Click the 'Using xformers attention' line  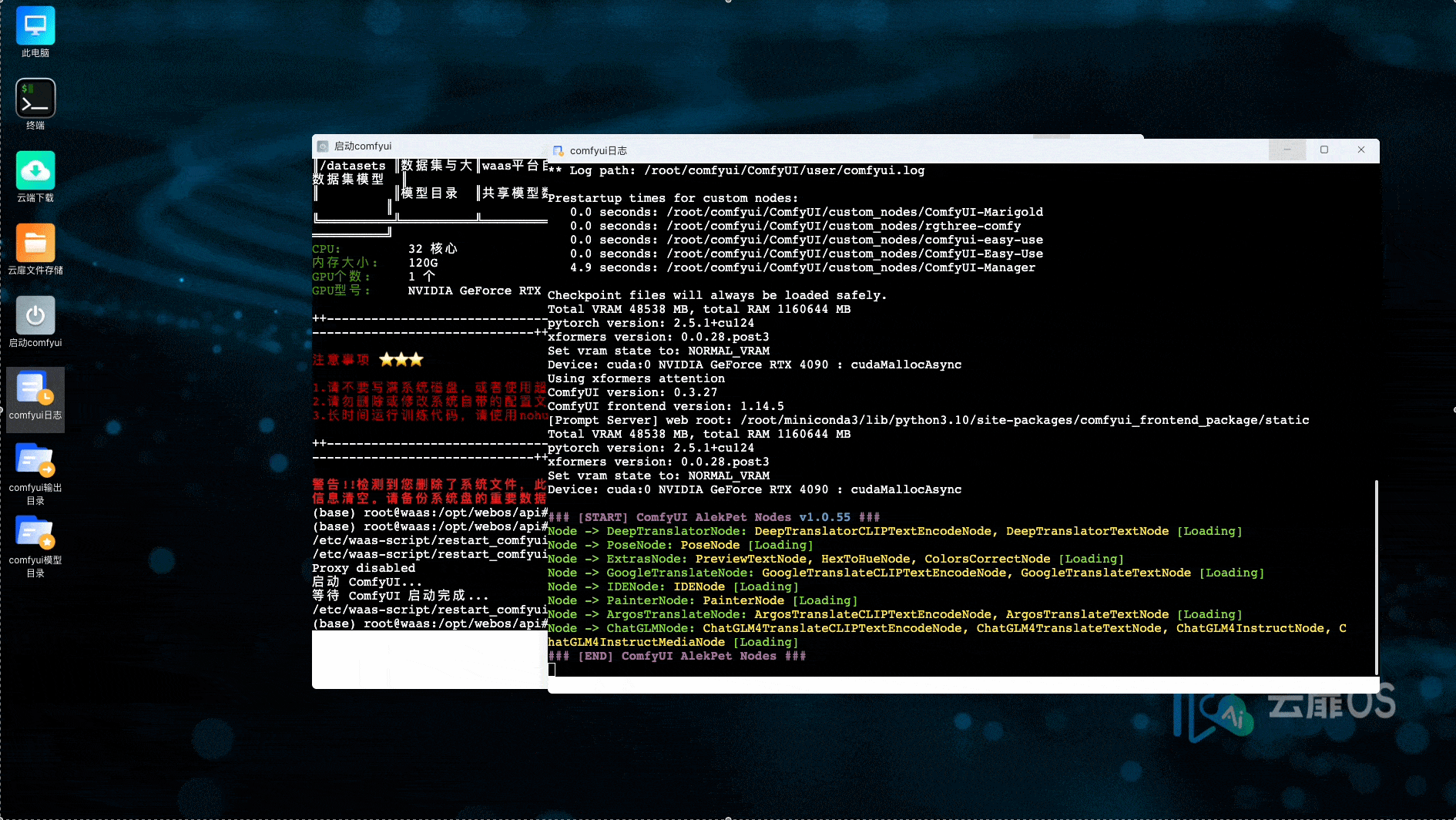[636, 379]
